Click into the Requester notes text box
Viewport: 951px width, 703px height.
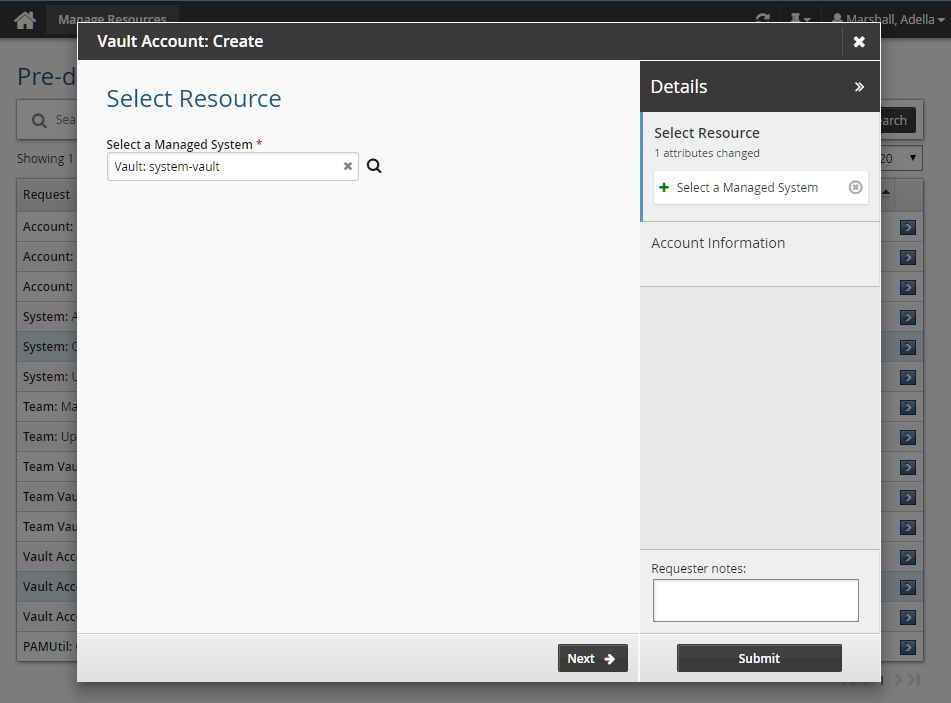pyautogui.click(x=755, y=600)
